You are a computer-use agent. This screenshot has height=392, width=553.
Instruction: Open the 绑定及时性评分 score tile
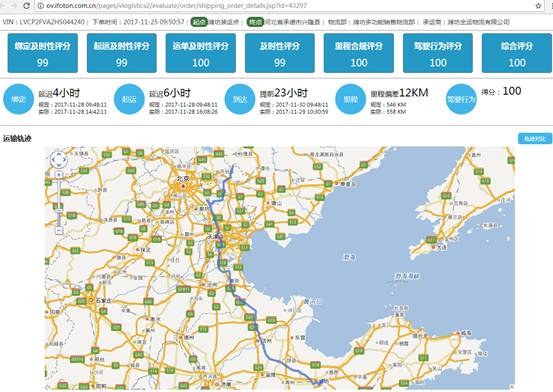pyautogui.click(x=43, y=53)
